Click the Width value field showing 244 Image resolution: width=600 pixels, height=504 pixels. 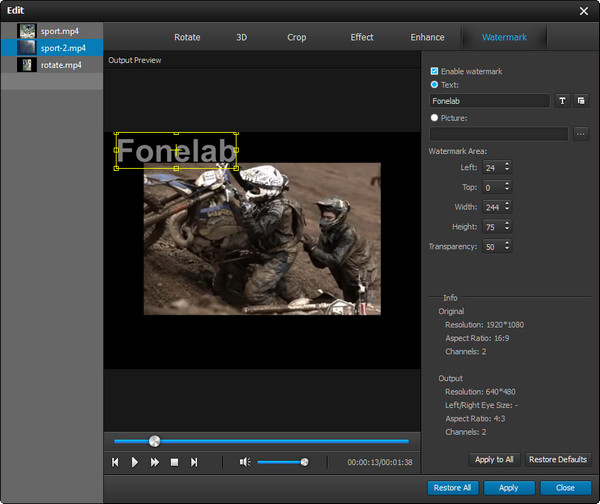(493, 207)
